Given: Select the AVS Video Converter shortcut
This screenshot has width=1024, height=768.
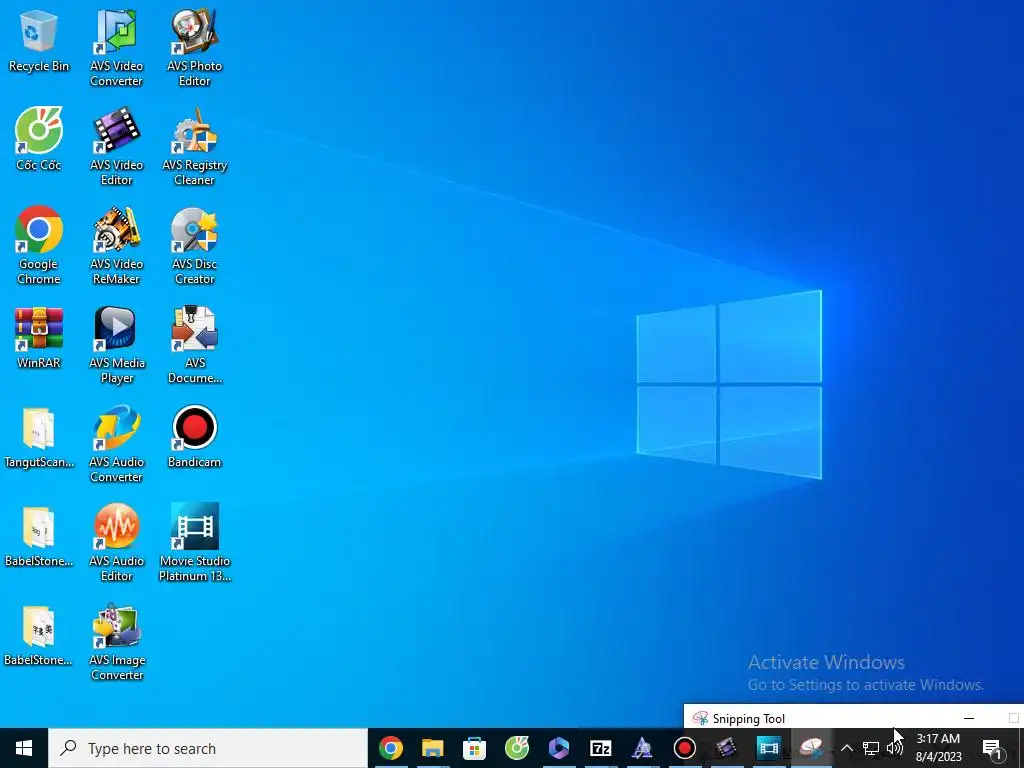Looking at the screenshot, I should coord(116,47).
